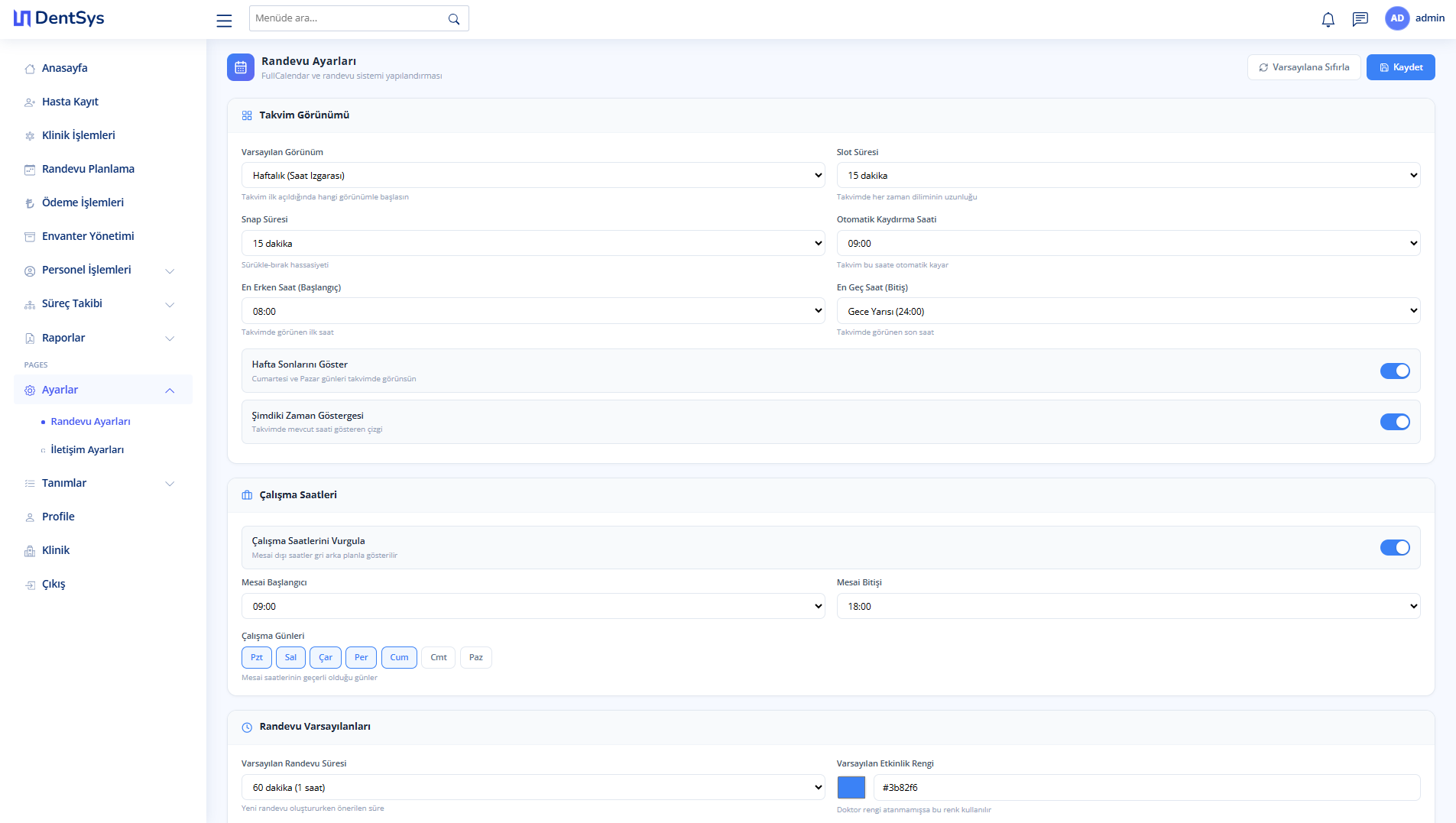Toggle Şimdiki Zaman Göstergesi switch
The image size is (1456, 823).
click(x=1395, y=422)
